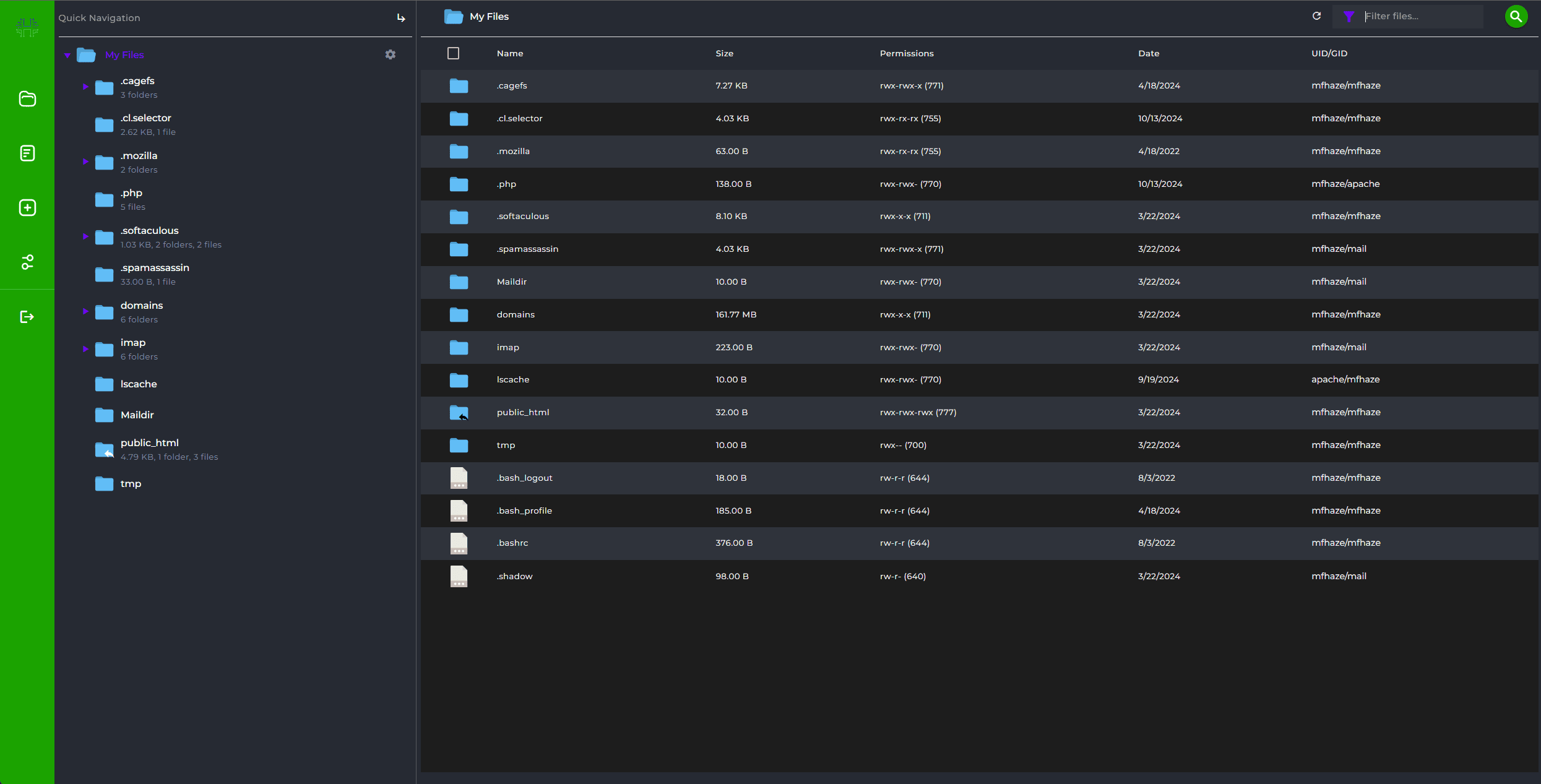Screen dimensions: 1541x784
Task: Sort by the Size column header
Action: [x=725, y=53]
